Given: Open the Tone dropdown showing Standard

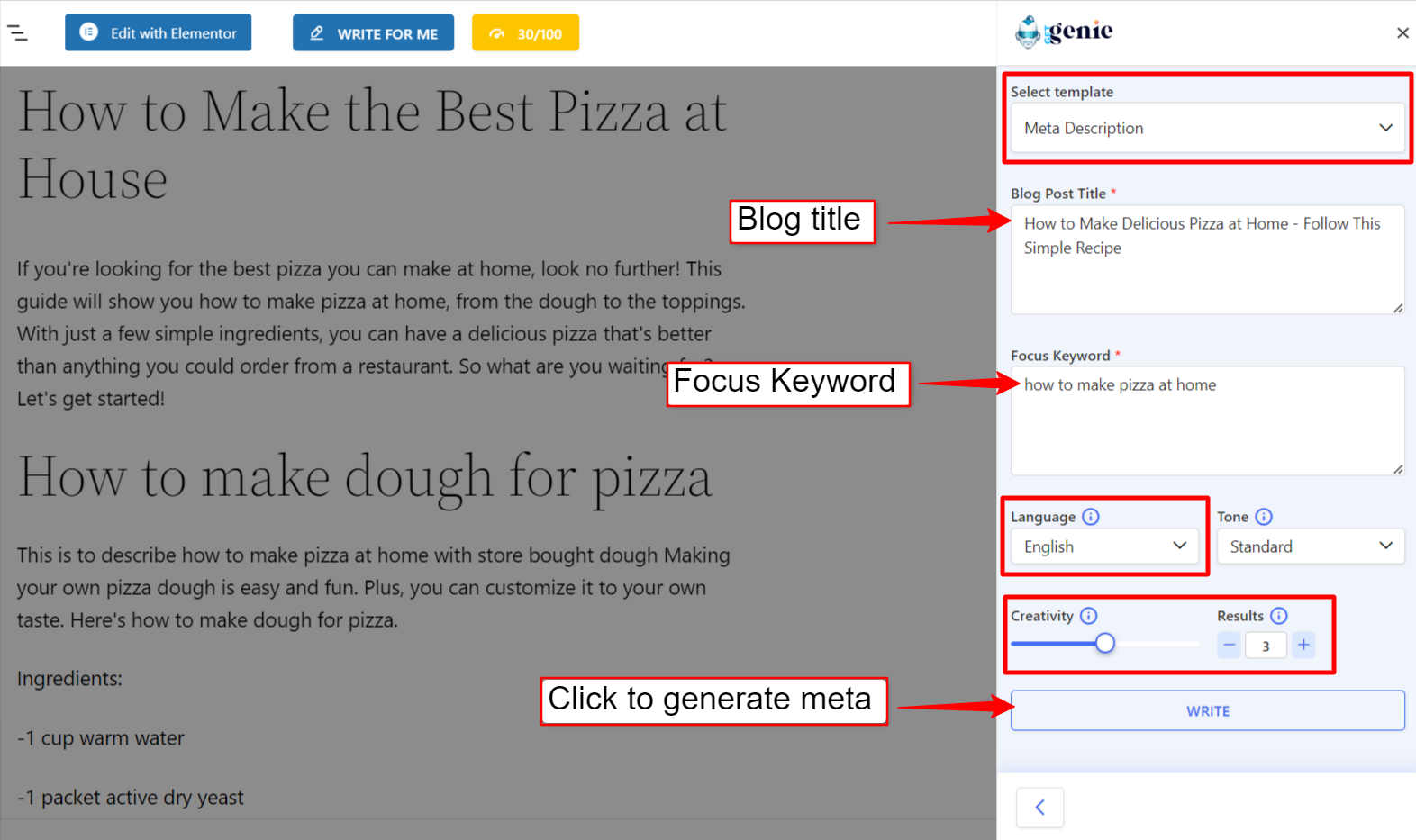Looking at the screenshot, I should pos(1311,546).
